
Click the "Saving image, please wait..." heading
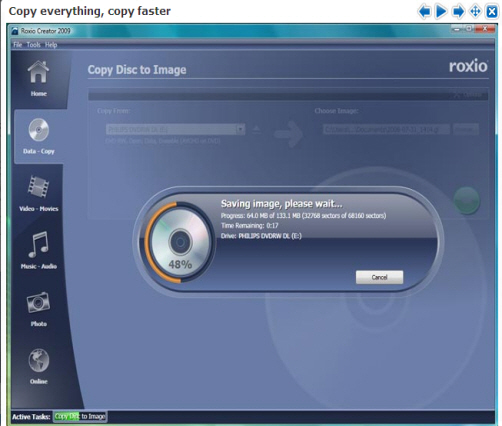pyautogui.click(x=282, y=204)
